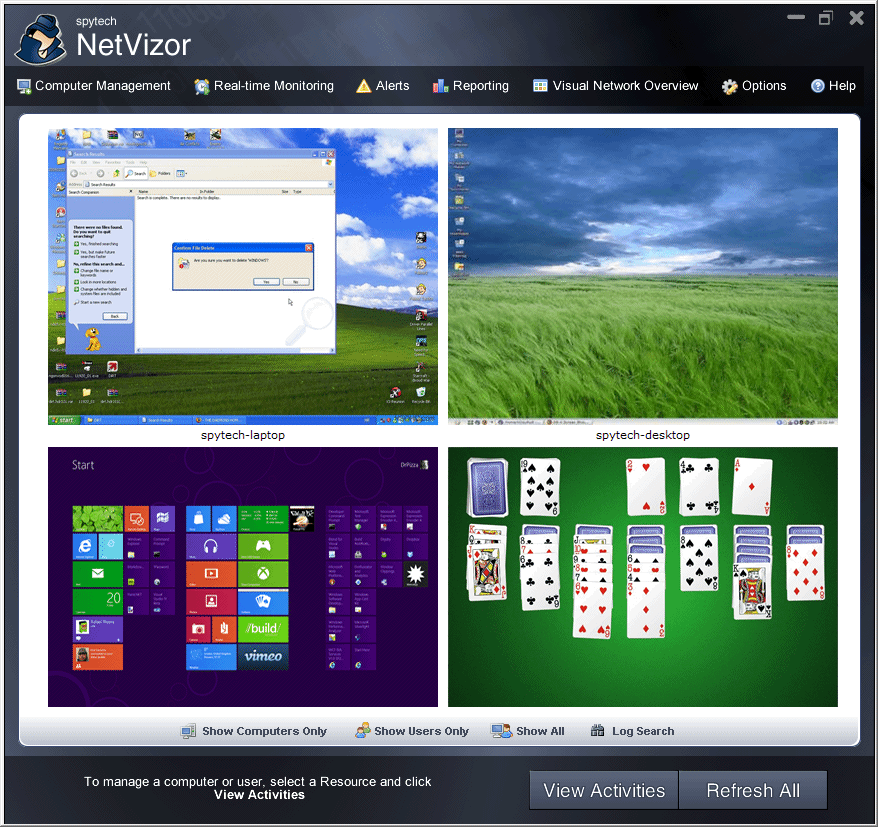Screen dimensions: 878x827
Task: Select the Solitaire game screen thumbnail
Action: coord(643,577)
